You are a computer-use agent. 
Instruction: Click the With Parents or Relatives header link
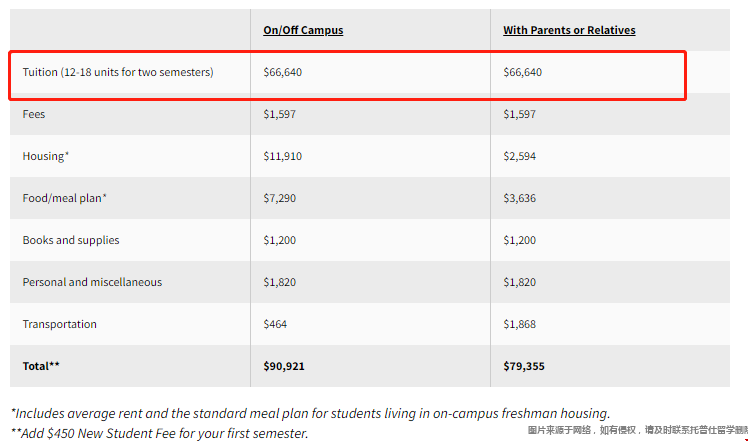pyautogui.click(x=569, y=30)
